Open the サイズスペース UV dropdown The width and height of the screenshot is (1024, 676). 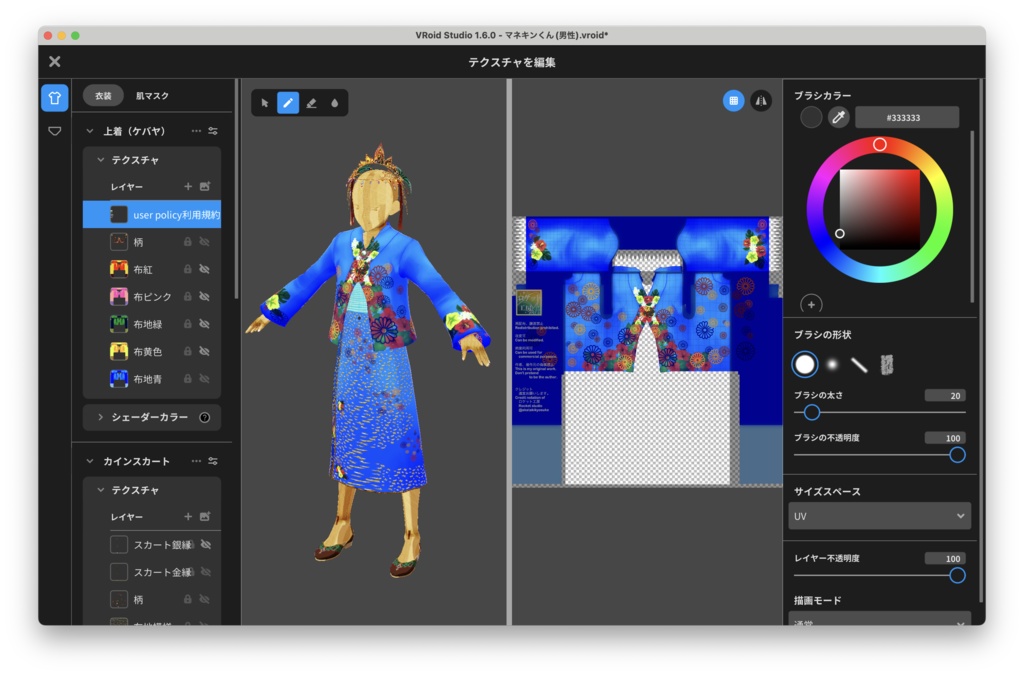879,516
